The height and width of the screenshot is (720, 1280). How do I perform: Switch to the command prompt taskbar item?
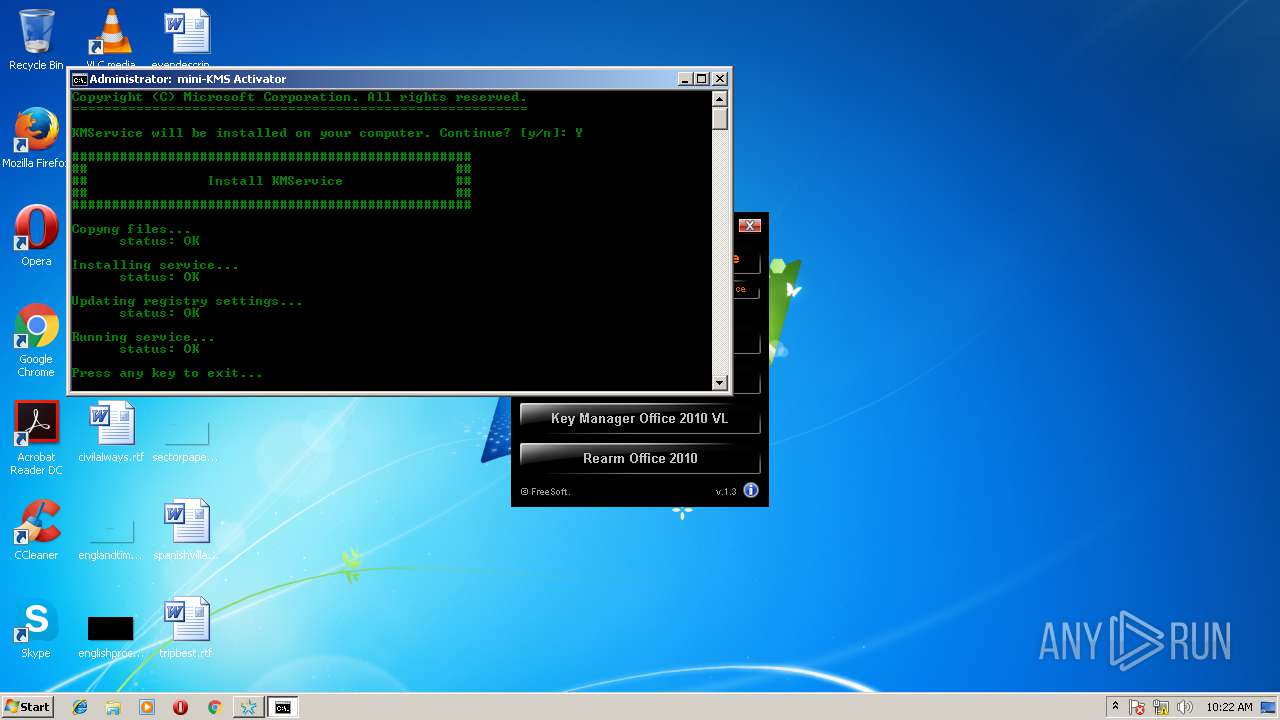tap(283, 707)
